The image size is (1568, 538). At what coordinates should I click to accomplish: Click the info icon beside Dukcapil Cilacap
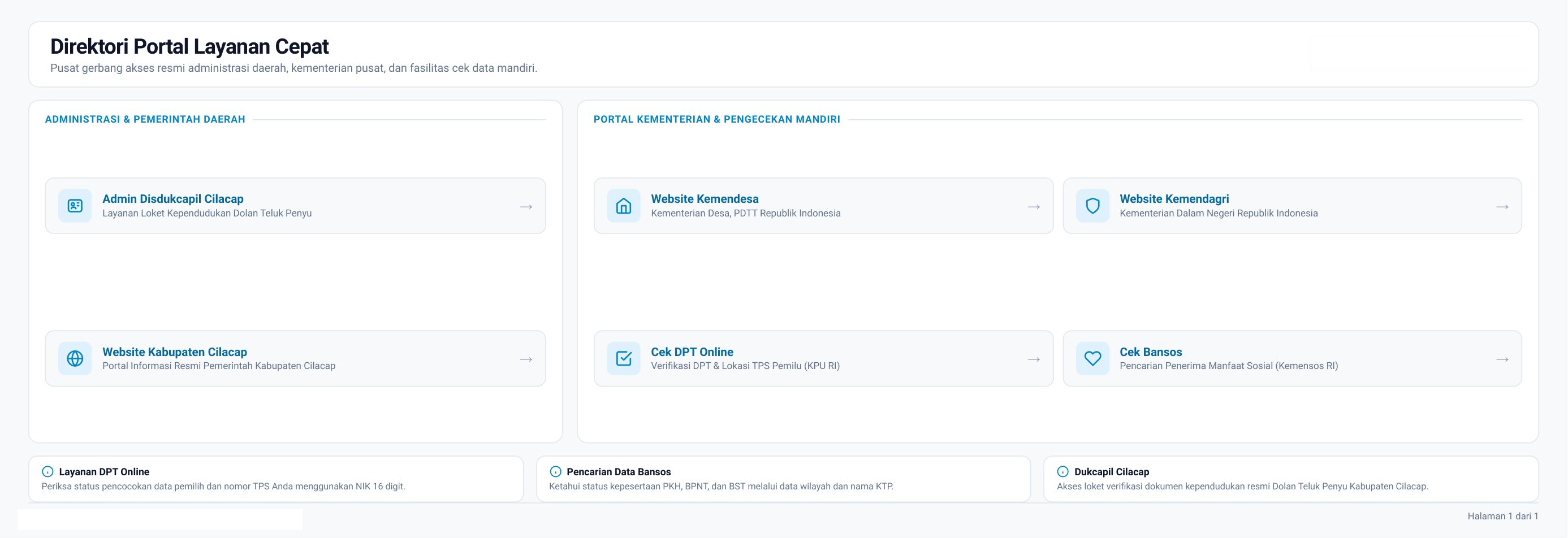(1063, 472)
